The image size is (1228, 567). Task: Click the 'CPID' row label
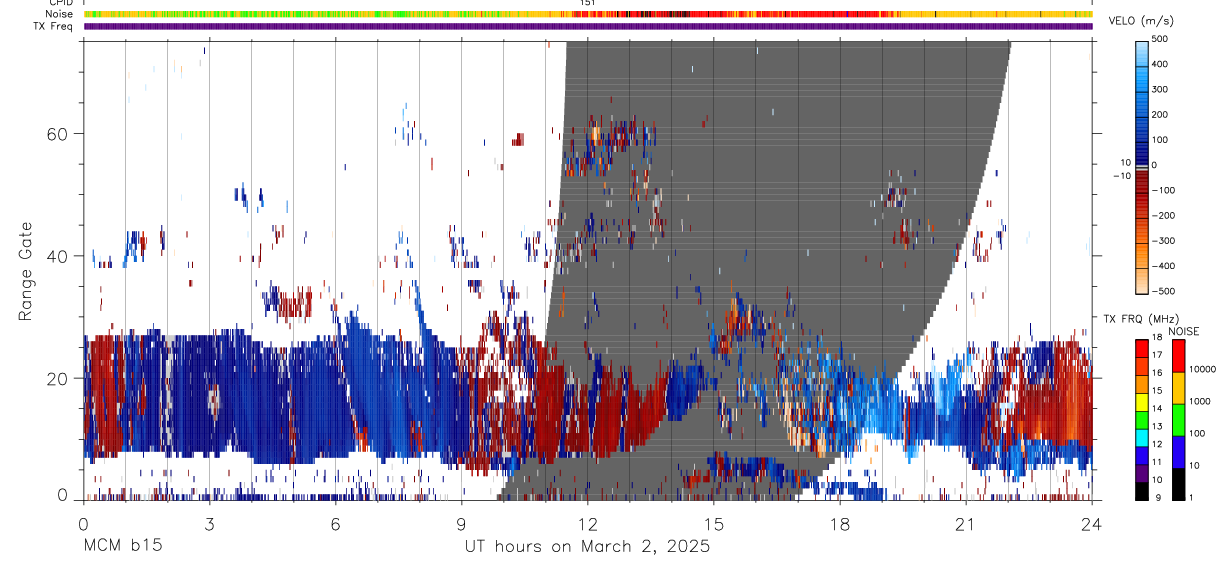(x=60, y=3)
